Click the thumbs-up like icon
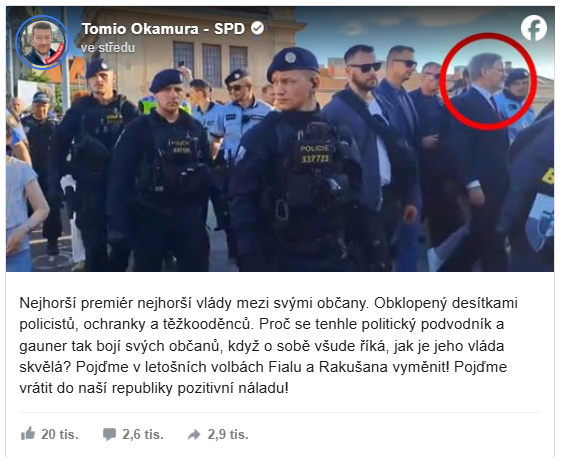 28,434
